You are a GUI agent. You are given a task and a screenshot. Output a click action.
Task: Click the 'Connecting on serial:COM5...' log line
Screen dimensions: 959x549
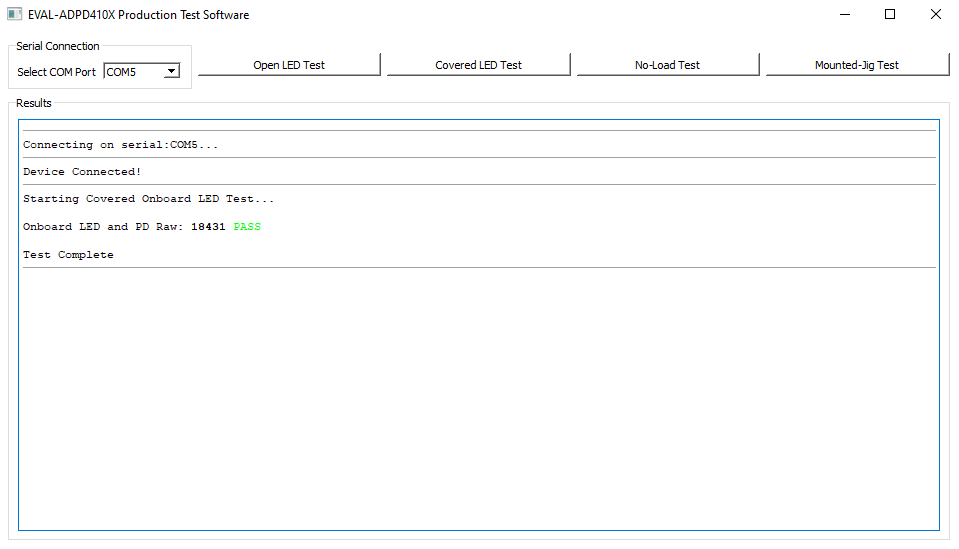coord(120,145)
